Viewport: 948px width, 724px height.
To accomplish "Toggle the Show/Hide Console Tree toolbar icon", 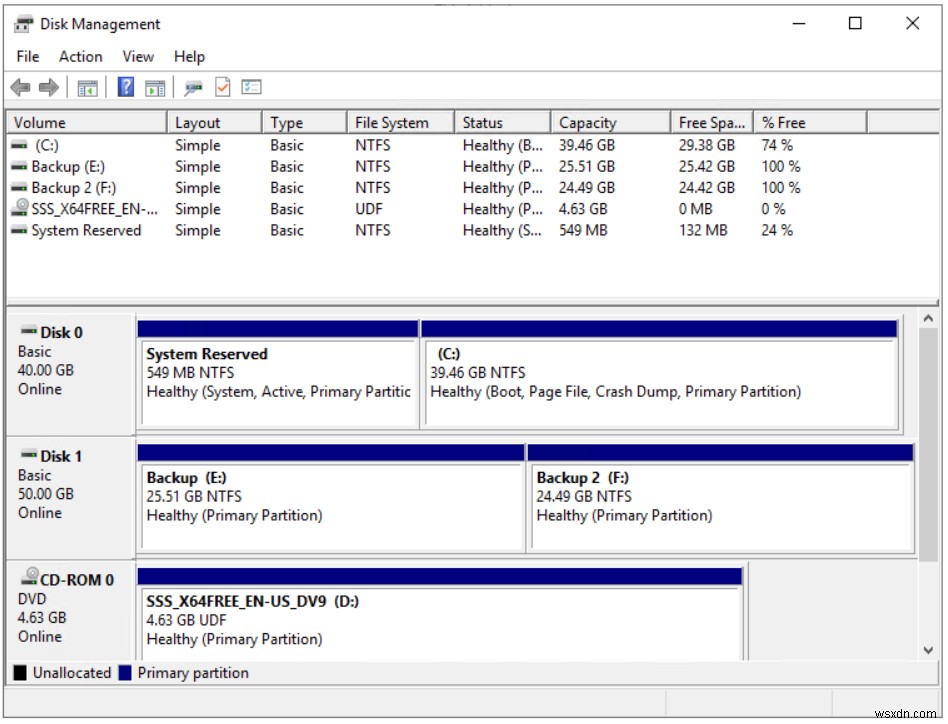I will tap(88, 87).
